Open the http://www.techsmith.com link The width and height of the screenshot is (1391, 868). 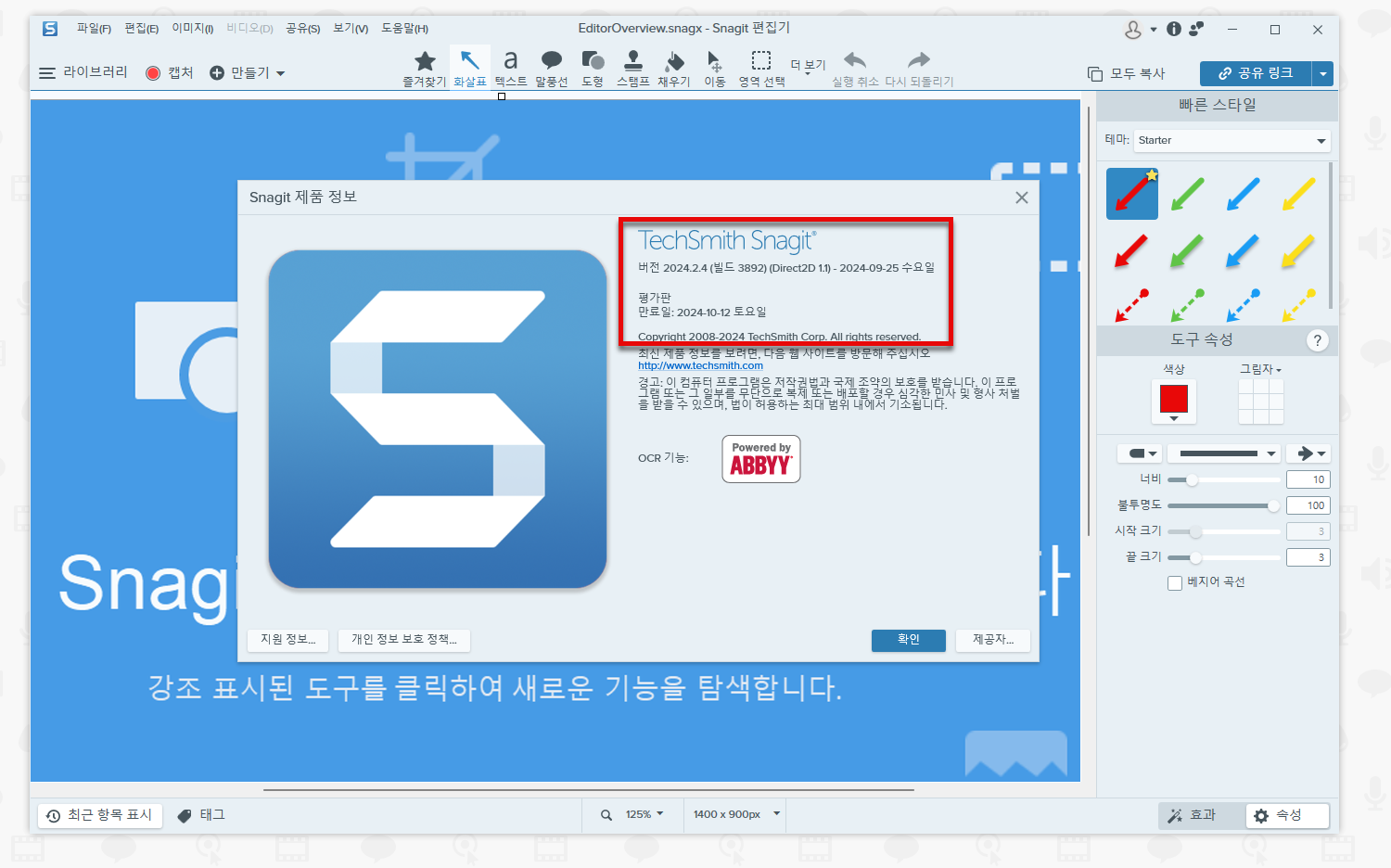(700, 365)
